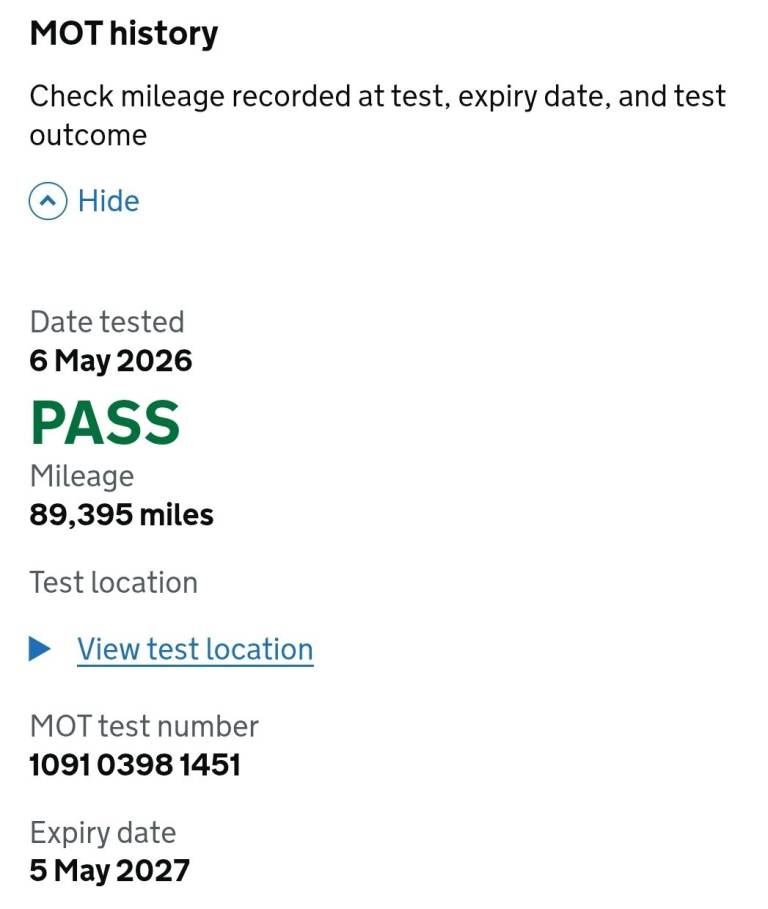Collapse MOT history using the Hide text
This screenshot has width=768, height=909.
click(108, 201)
